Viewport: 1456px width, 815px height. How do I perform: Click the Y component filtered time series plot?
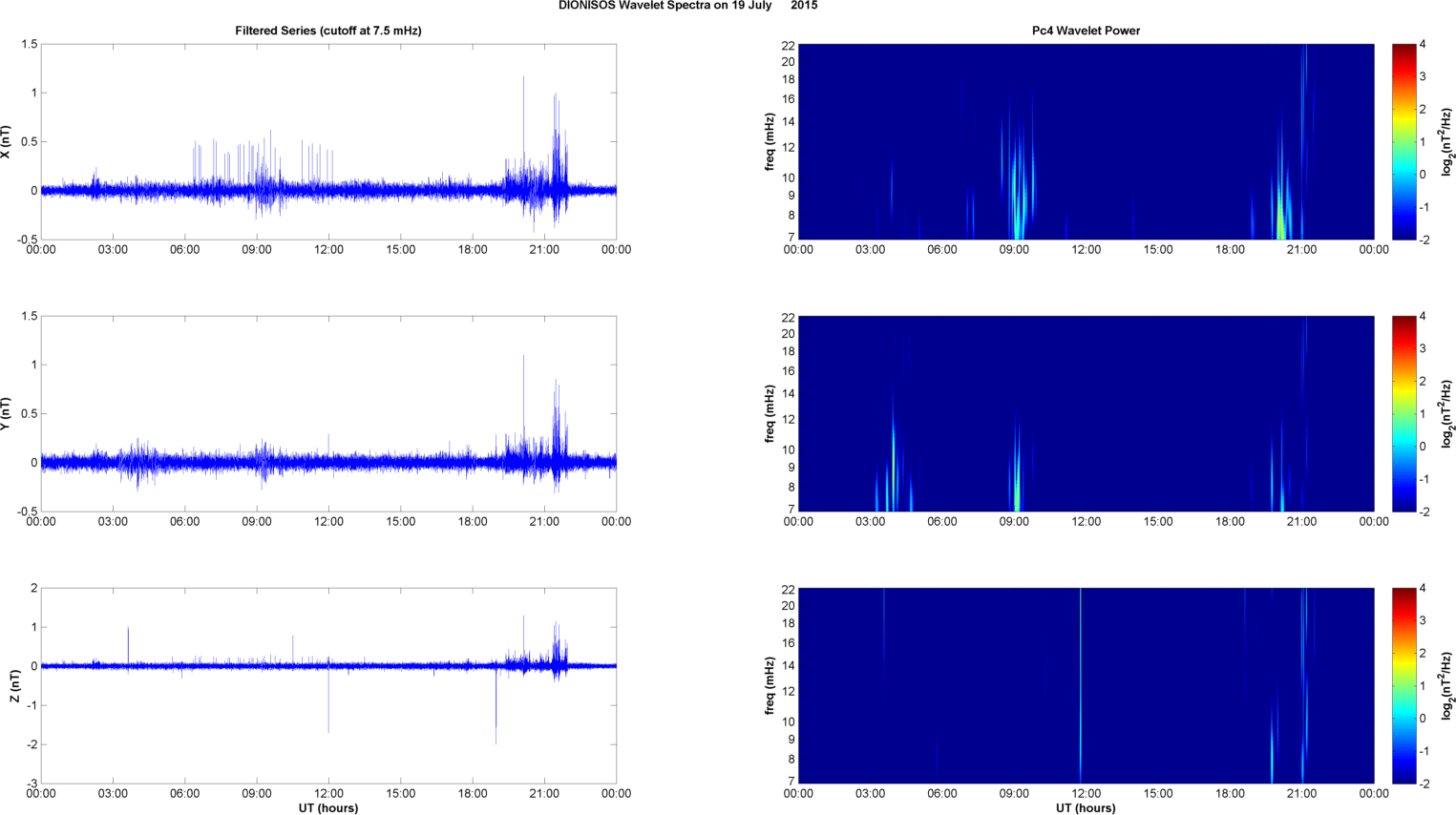point(328,414)
